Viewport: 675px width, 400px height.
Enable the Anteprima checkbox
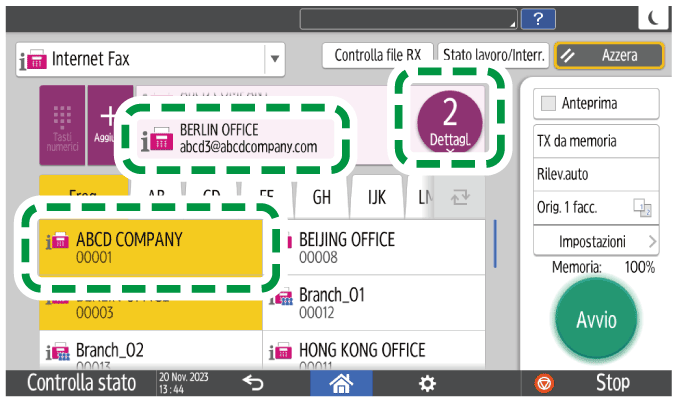click(548, 103)
